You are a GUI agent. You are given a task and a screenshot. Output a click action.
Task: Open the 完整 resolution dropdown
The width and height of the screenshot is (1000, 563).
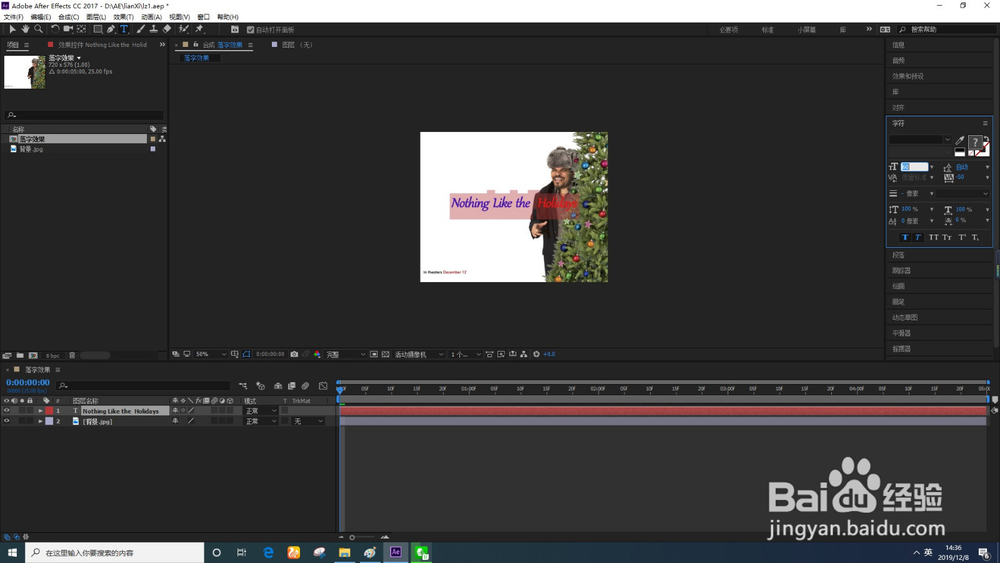345,355
